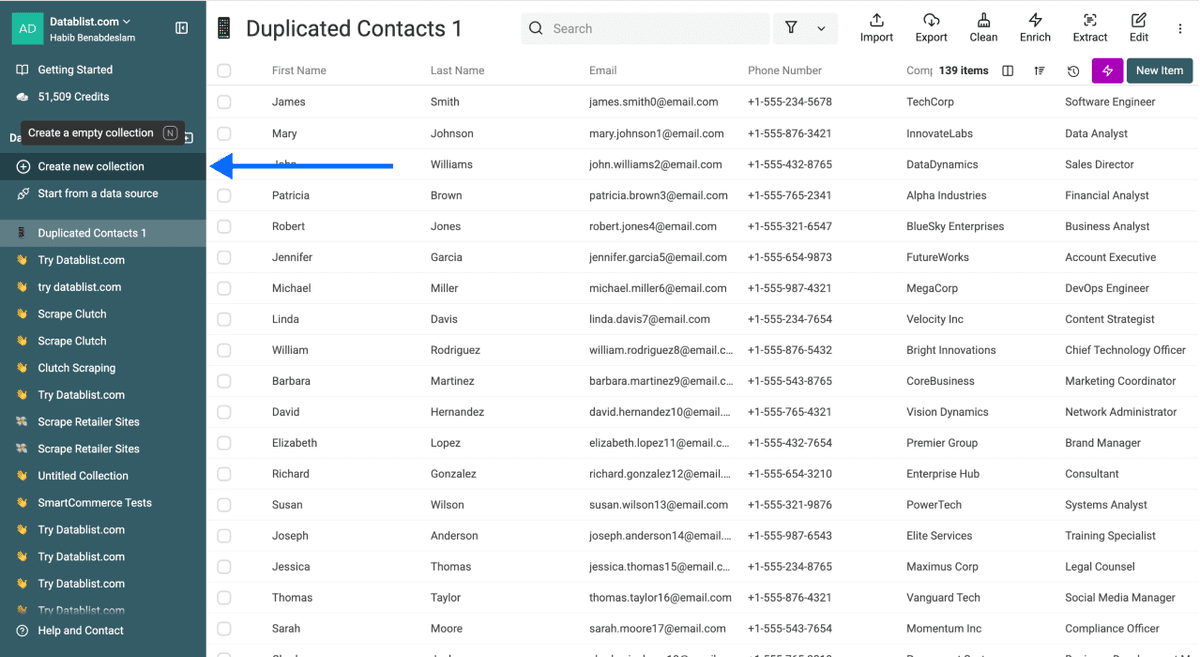Open the Edit tool
1200x657 pixels.
click(1139, 28)
